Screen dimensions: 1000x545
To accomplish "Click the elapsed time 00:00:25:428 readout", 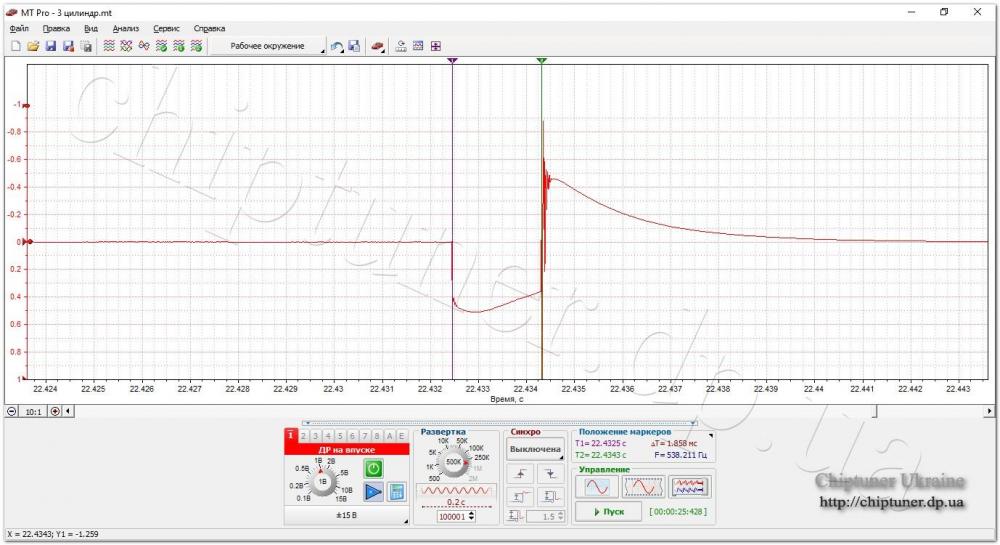I will [x=677, y=512].
